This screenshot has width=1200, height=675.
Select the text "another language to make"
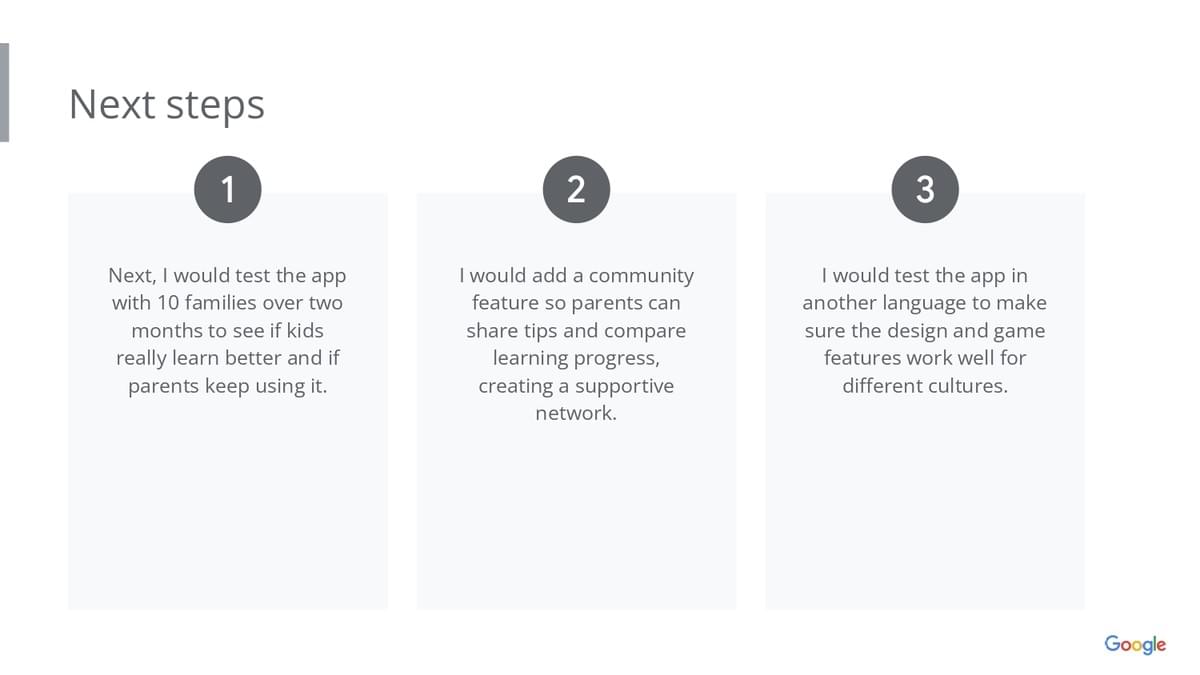(925, 303)
